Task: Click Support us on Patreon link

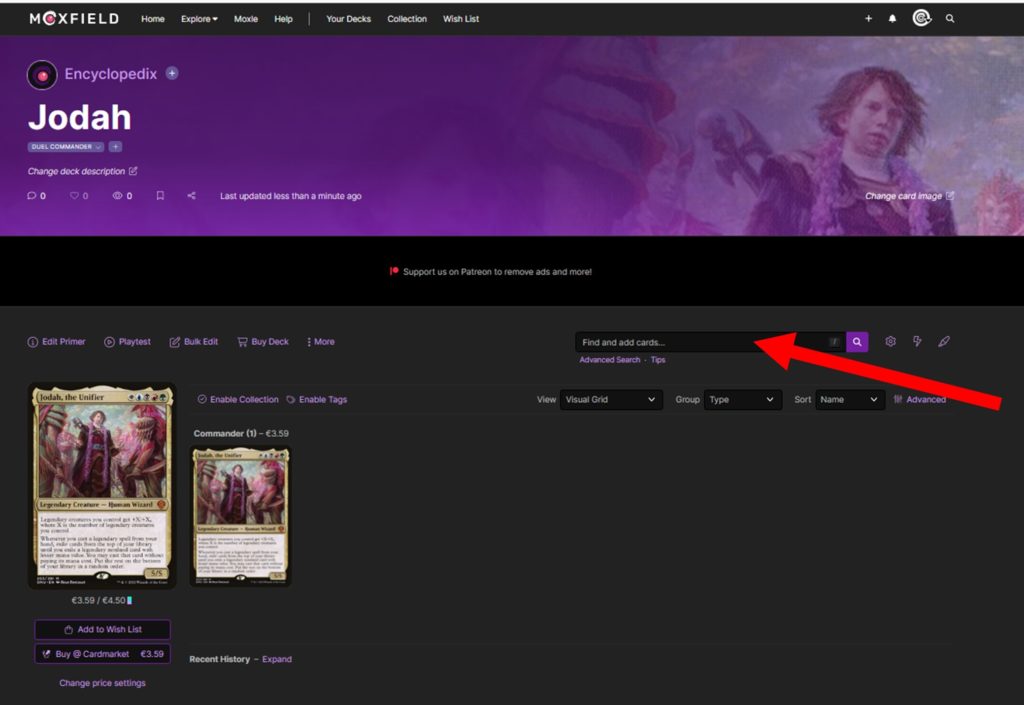Action: click(x=497, y=272)
